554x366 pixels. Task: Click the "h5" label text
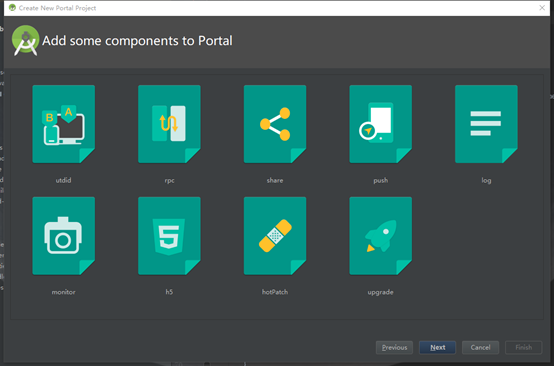pyautogui.click(x=169, y=292)
